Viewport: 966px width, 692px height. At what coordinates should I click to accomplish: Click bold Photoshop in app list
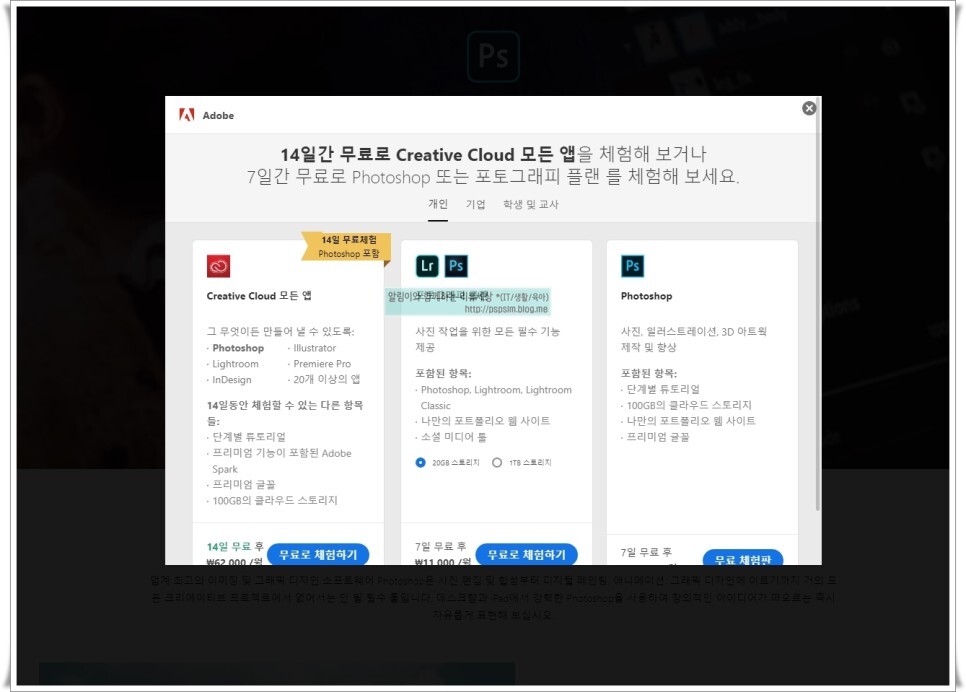[238, 348]
